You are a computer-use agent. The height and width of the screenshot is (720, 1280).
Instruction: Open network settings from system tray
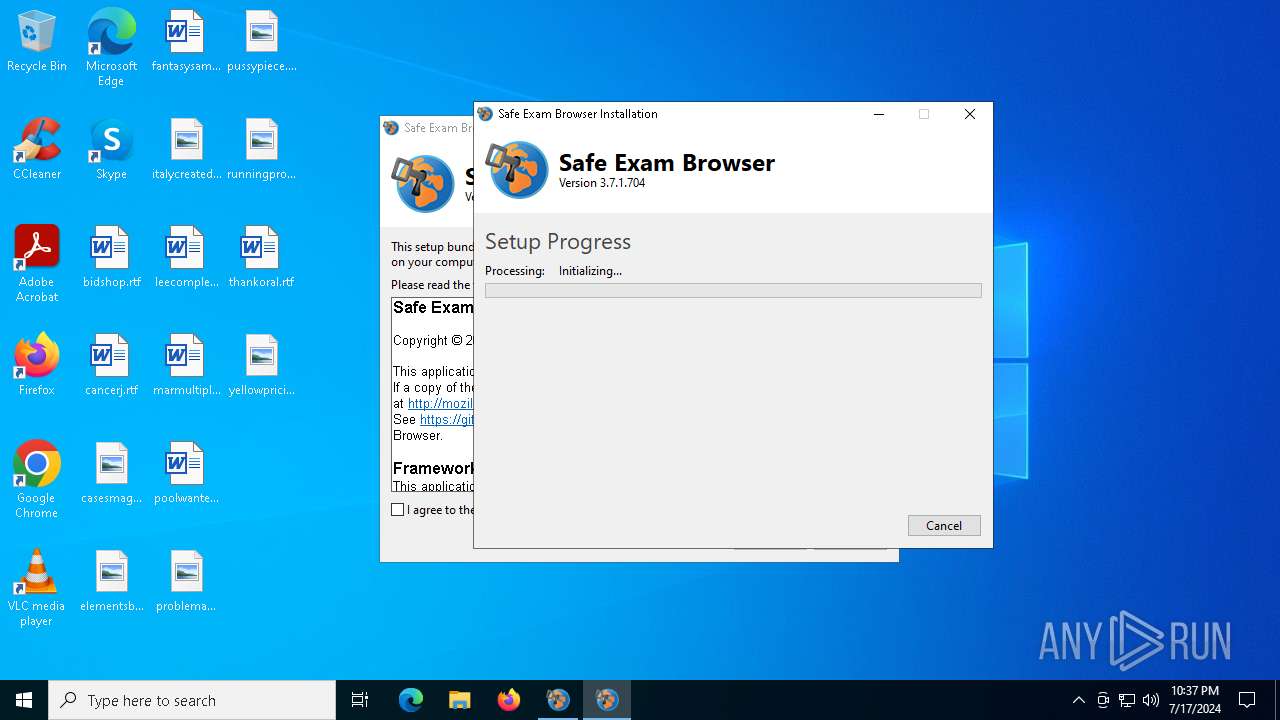1127,700
